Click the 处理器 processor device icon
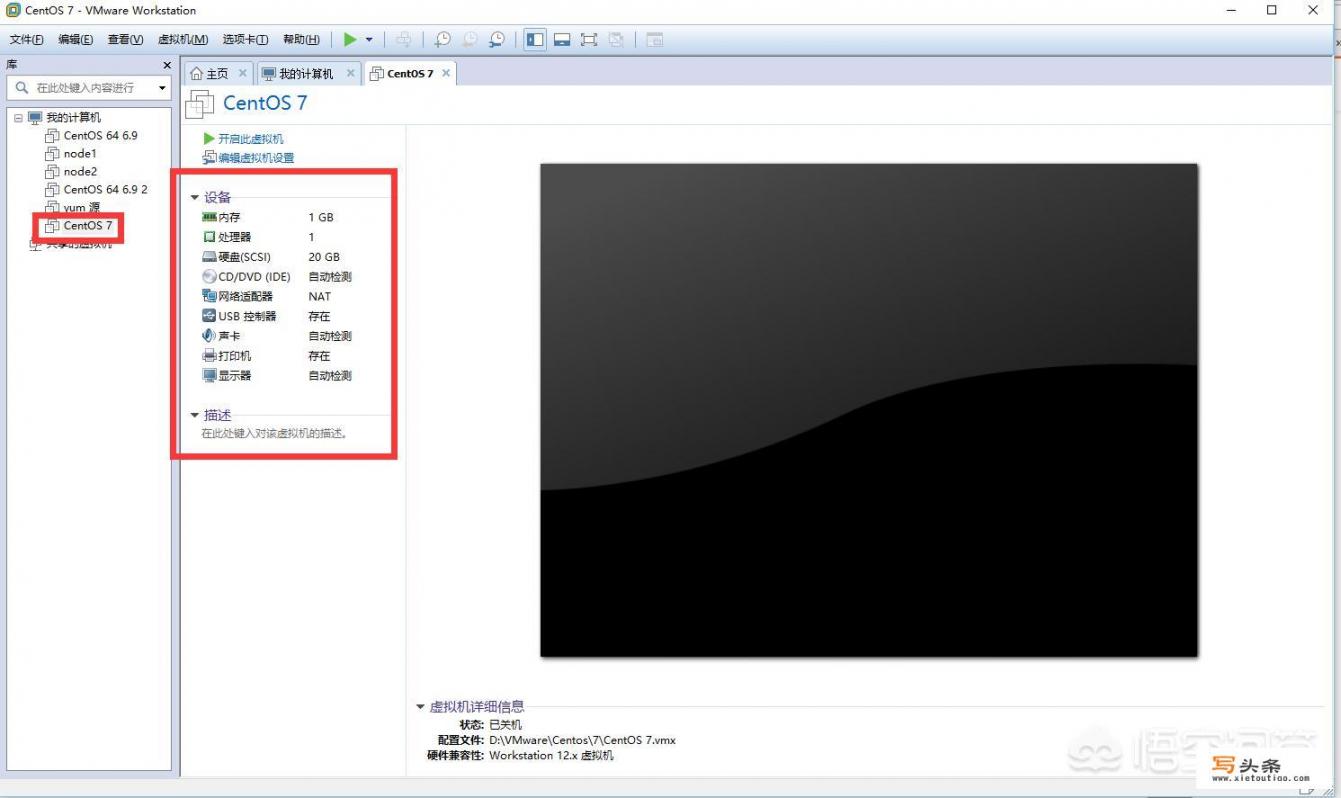This screenshot has width=1341, height=798. pos(209,237)
